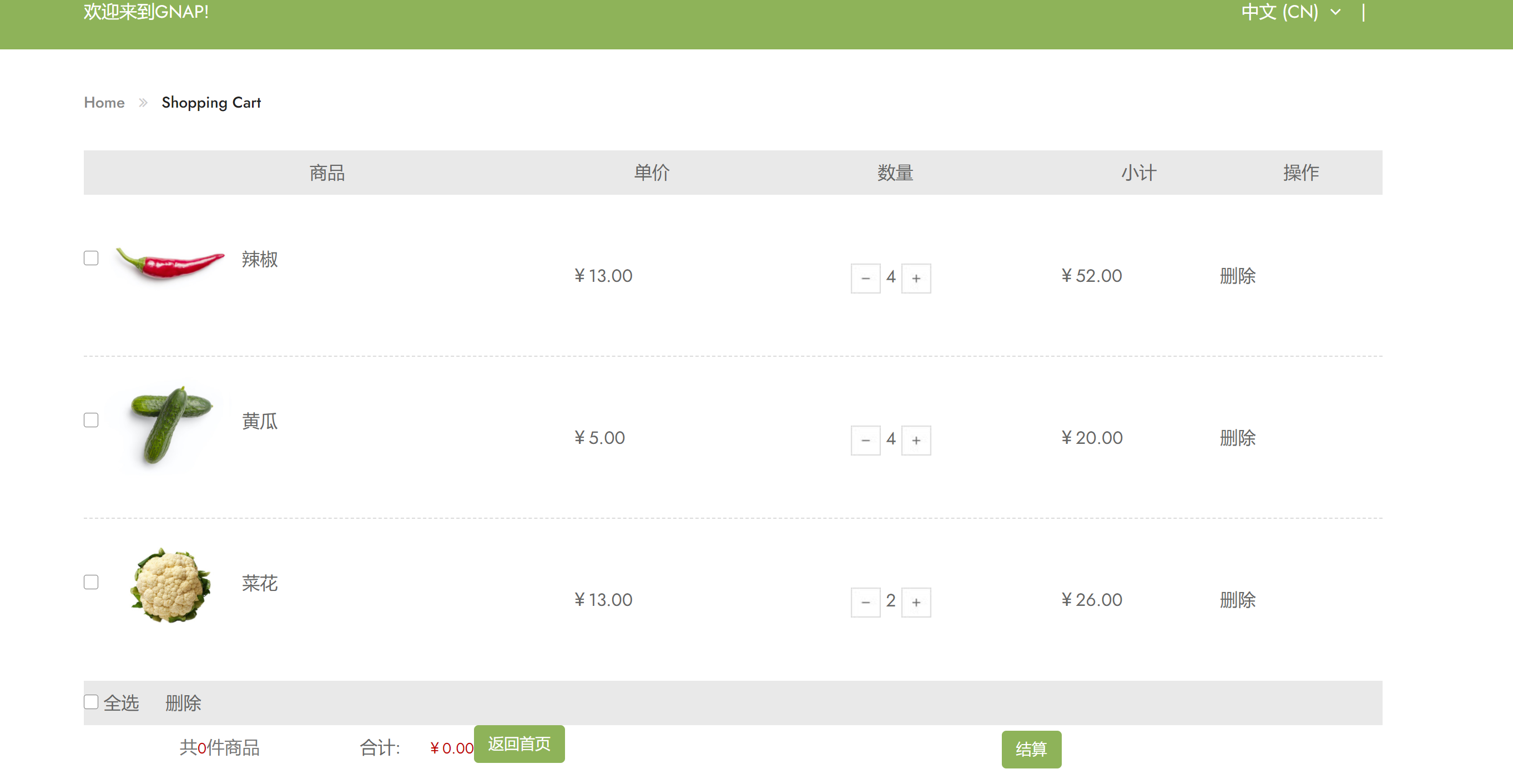The width and height of the screenshot is (1513, 784).
Task: Increase the chili pepper (辣椒) quantity with the plus button
Action: pyautogui.click(x=916, y=279)
